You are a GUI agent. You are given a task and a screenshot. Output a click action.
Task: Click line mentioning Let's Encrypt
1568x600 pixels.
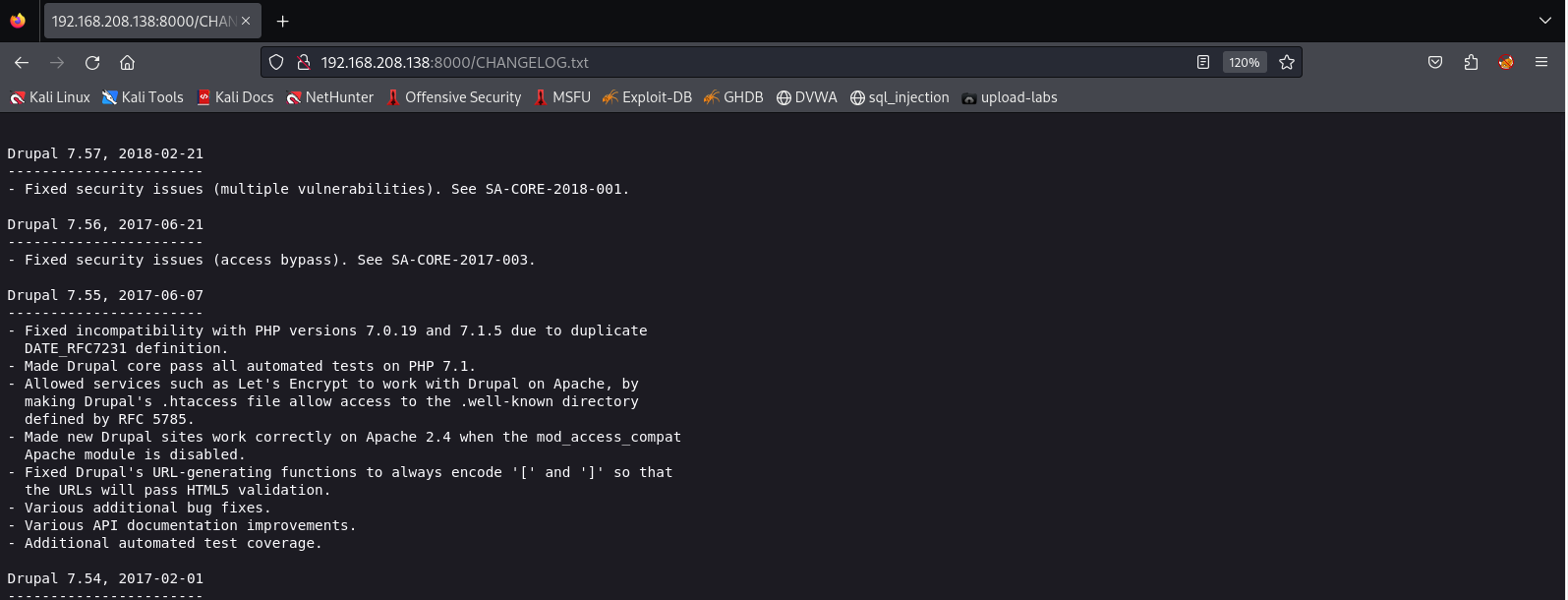tap(322, 384)
